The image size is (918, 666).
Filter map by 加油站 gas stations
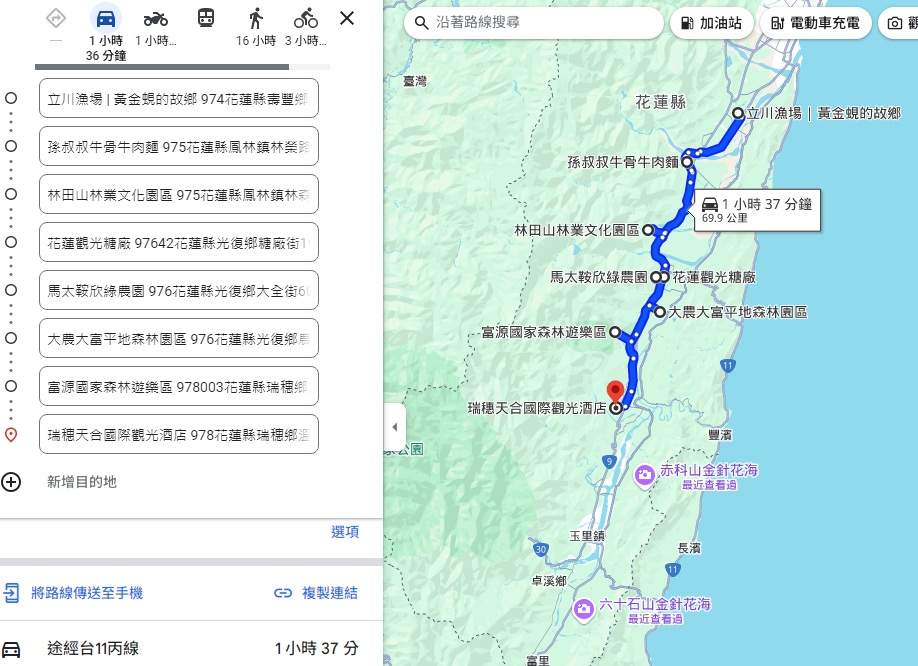coord(711,23)
